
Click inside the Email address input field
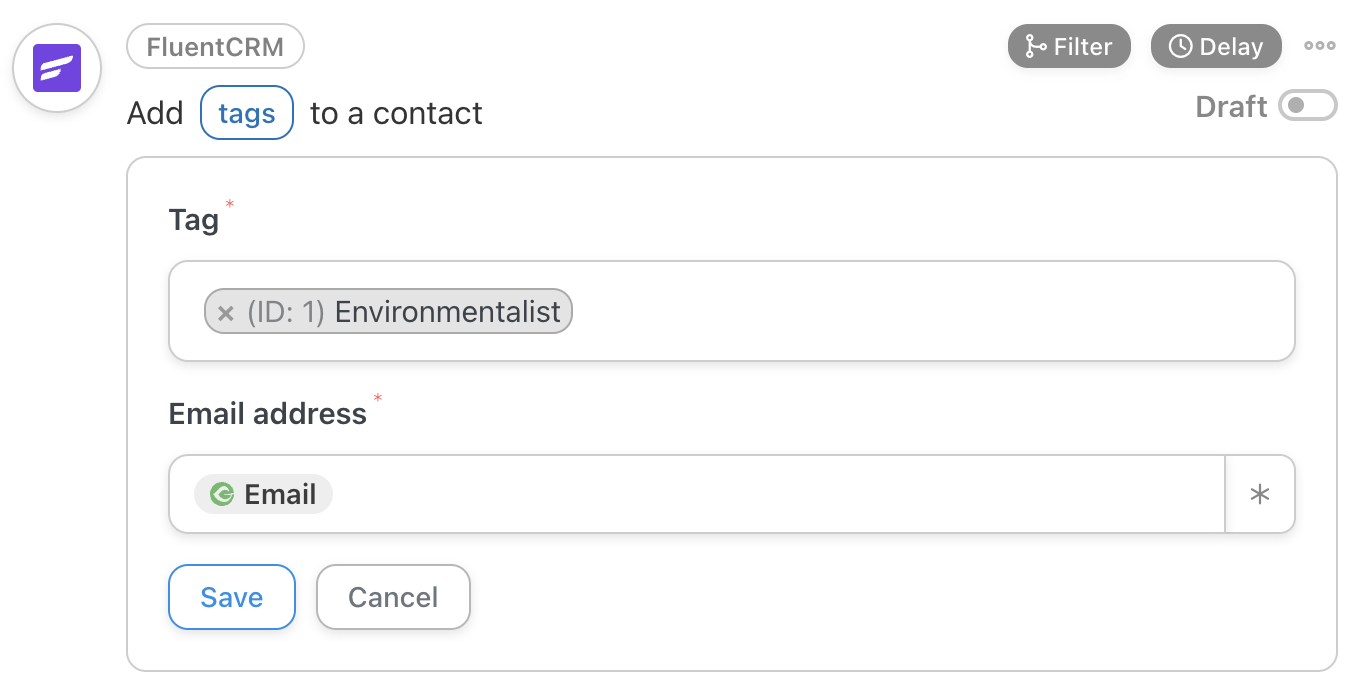point(700,493)
